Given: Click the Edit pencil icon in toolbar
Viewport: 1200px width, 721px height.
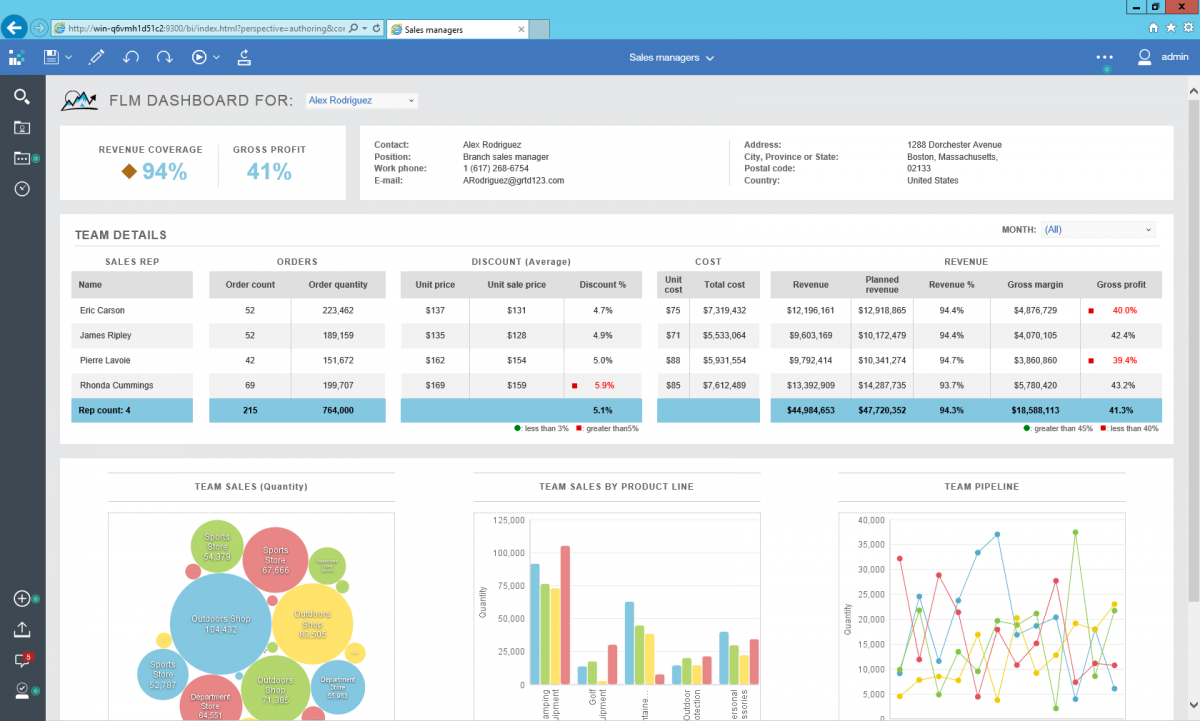Looking at the screenshot, I should 96,57.
